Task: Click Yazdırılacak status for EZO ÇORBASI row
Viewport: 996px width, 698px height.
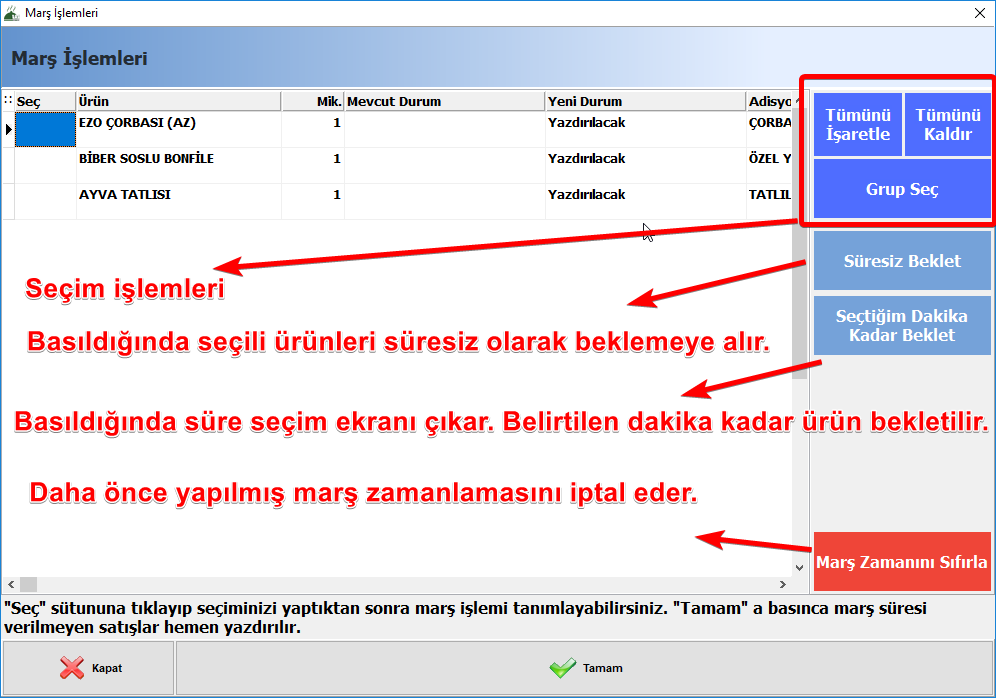Action: pos(646,130)
